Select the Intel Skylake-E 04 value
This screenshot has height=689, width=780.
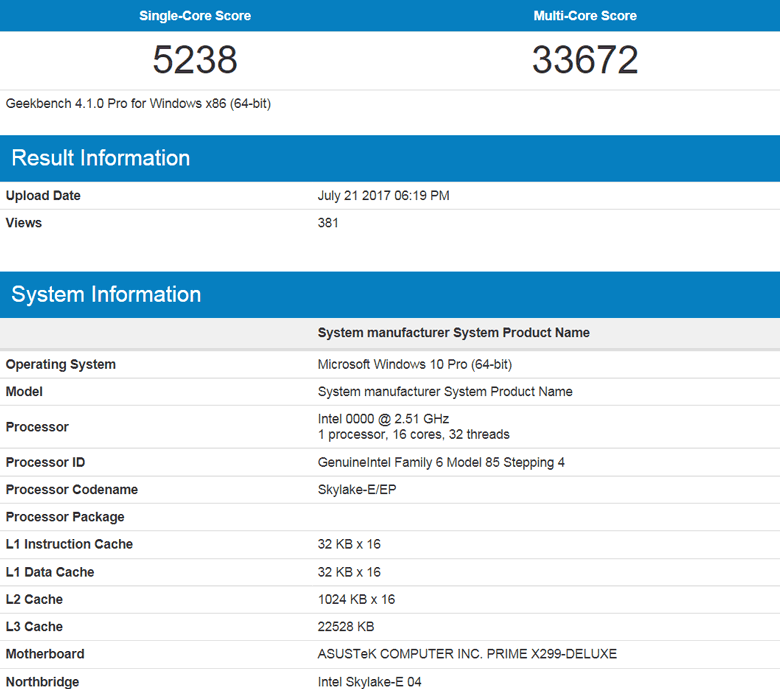point(369,682)
